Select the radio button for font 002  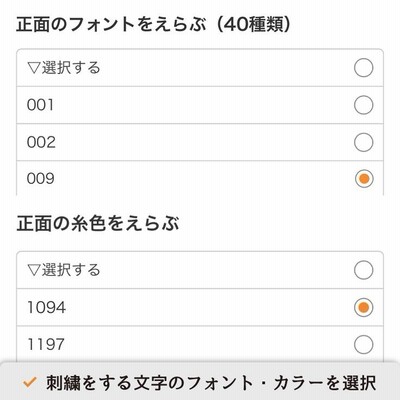click(363, 142)
